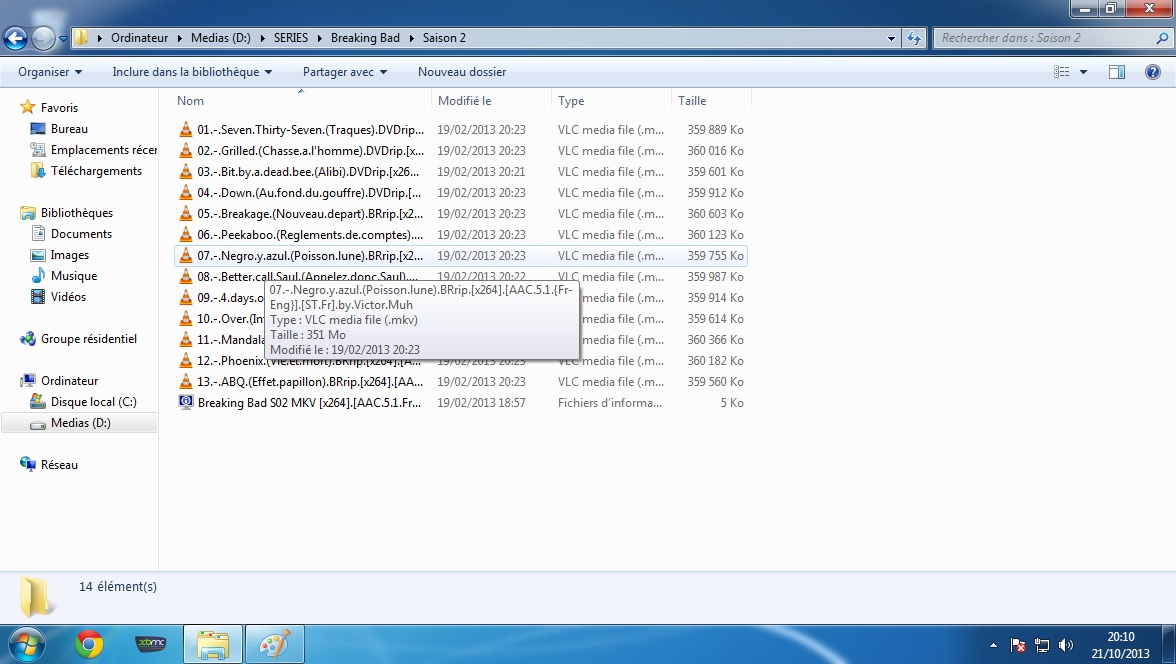Switch to Windows Explorer taskbar button
1176x664 pixels.
pos(213,644)
